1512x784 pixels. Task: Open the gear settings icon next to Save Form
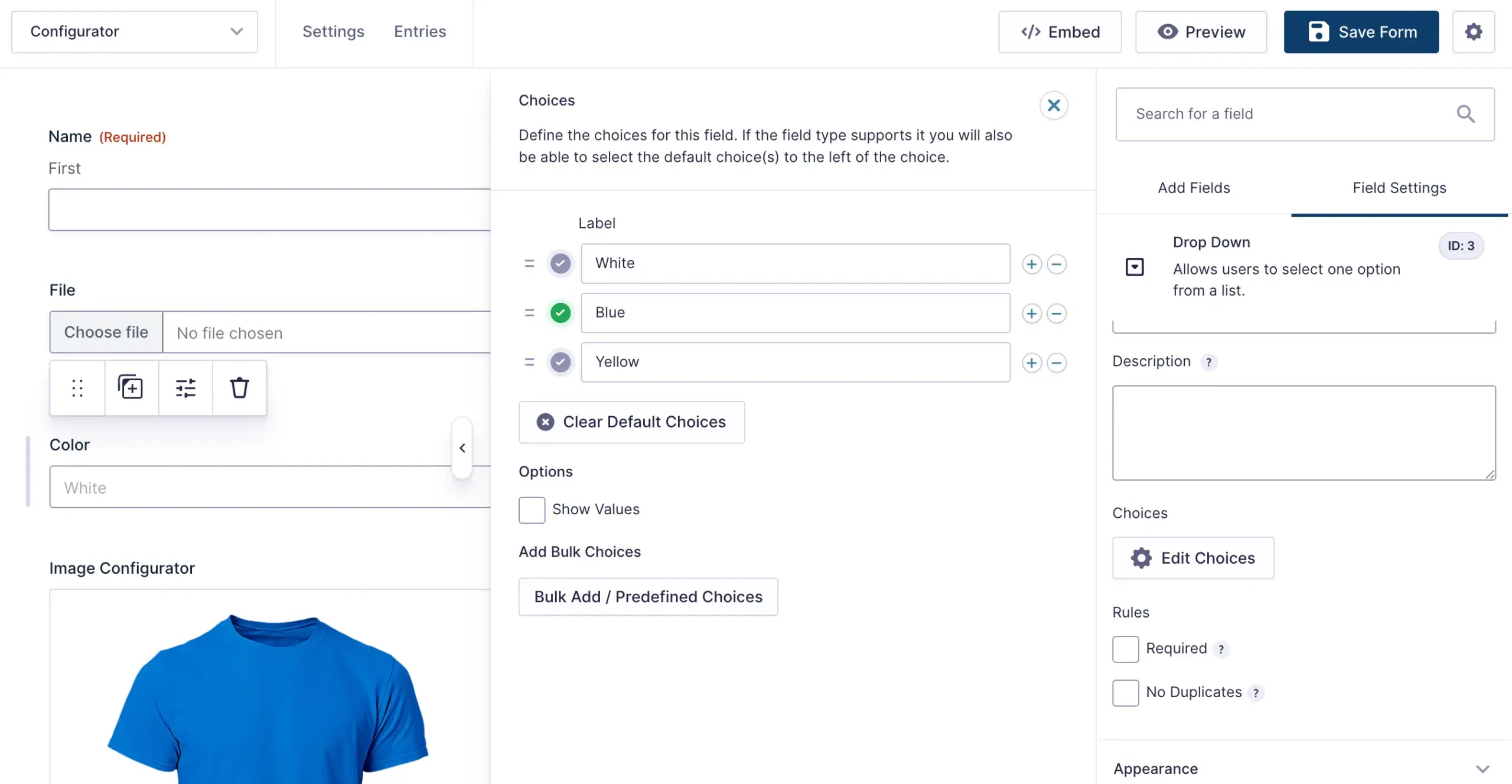1473,32
